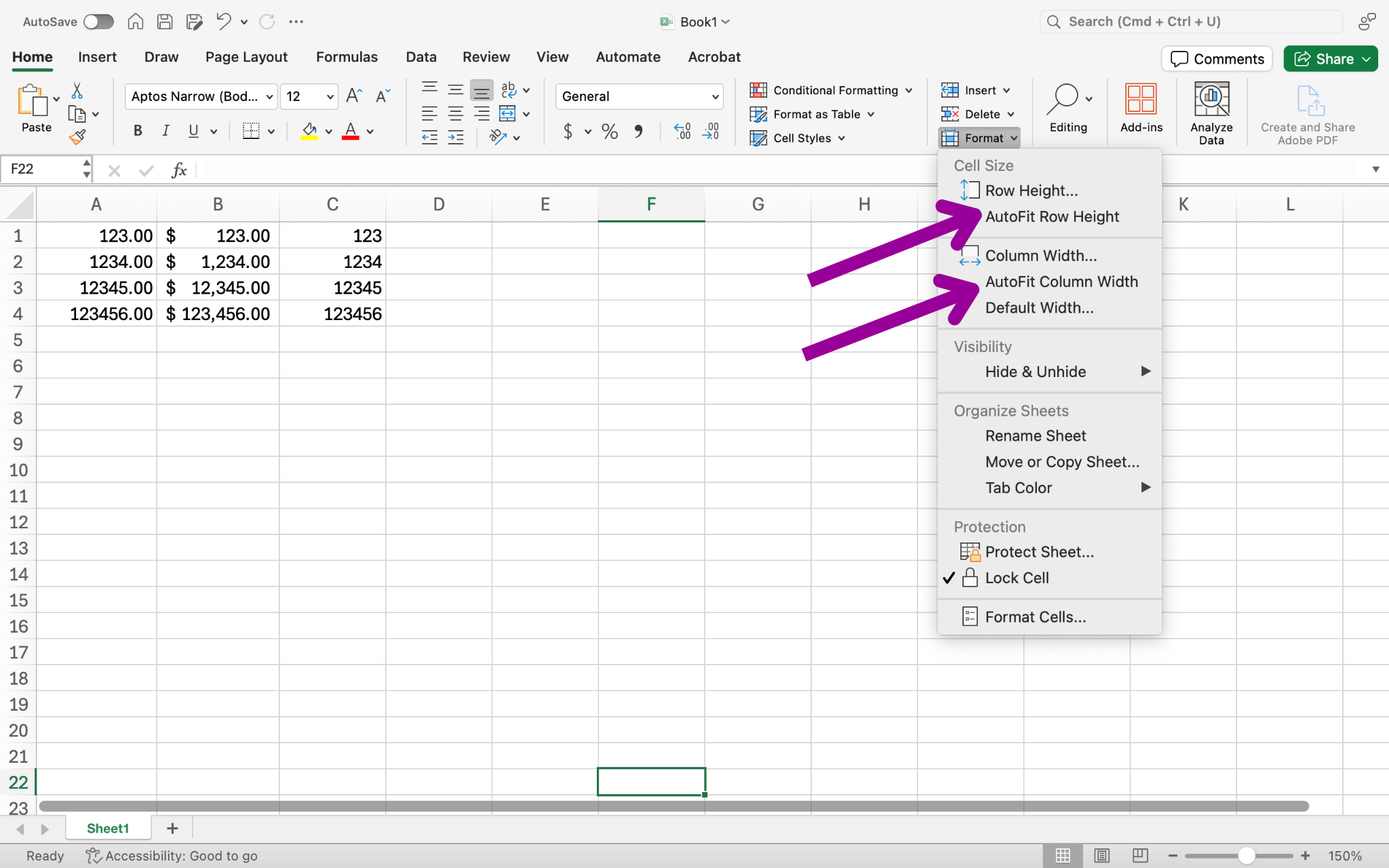Viewport: 1389px width, 868px height.
Task: Choose Rename Sheet in Format menu
Action: click(1035, 436)
